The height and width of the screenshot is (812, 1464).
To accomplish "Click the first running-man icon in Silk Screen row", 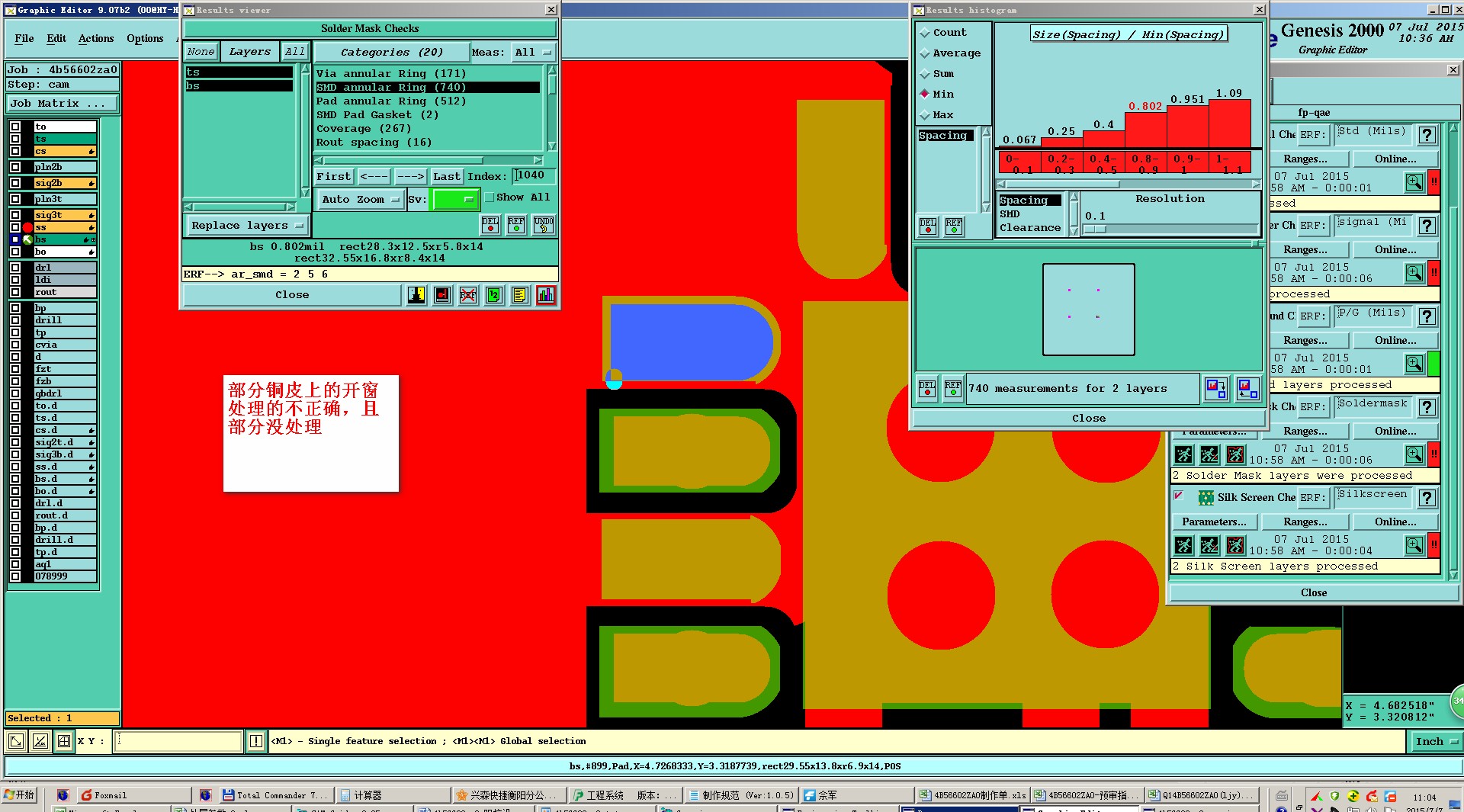I will click(1183, 545).
